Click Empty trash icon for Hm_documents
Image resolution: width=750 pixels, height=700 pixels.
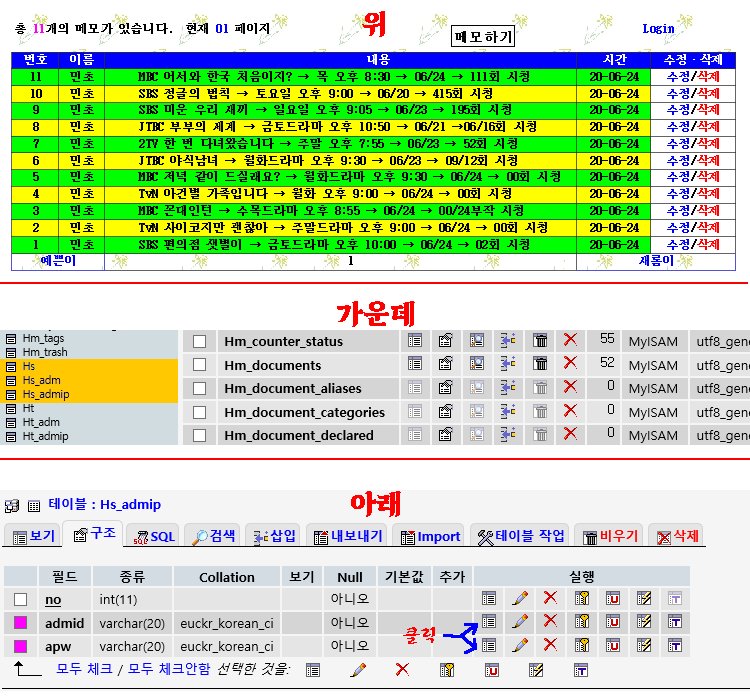(x=540, y=364)
